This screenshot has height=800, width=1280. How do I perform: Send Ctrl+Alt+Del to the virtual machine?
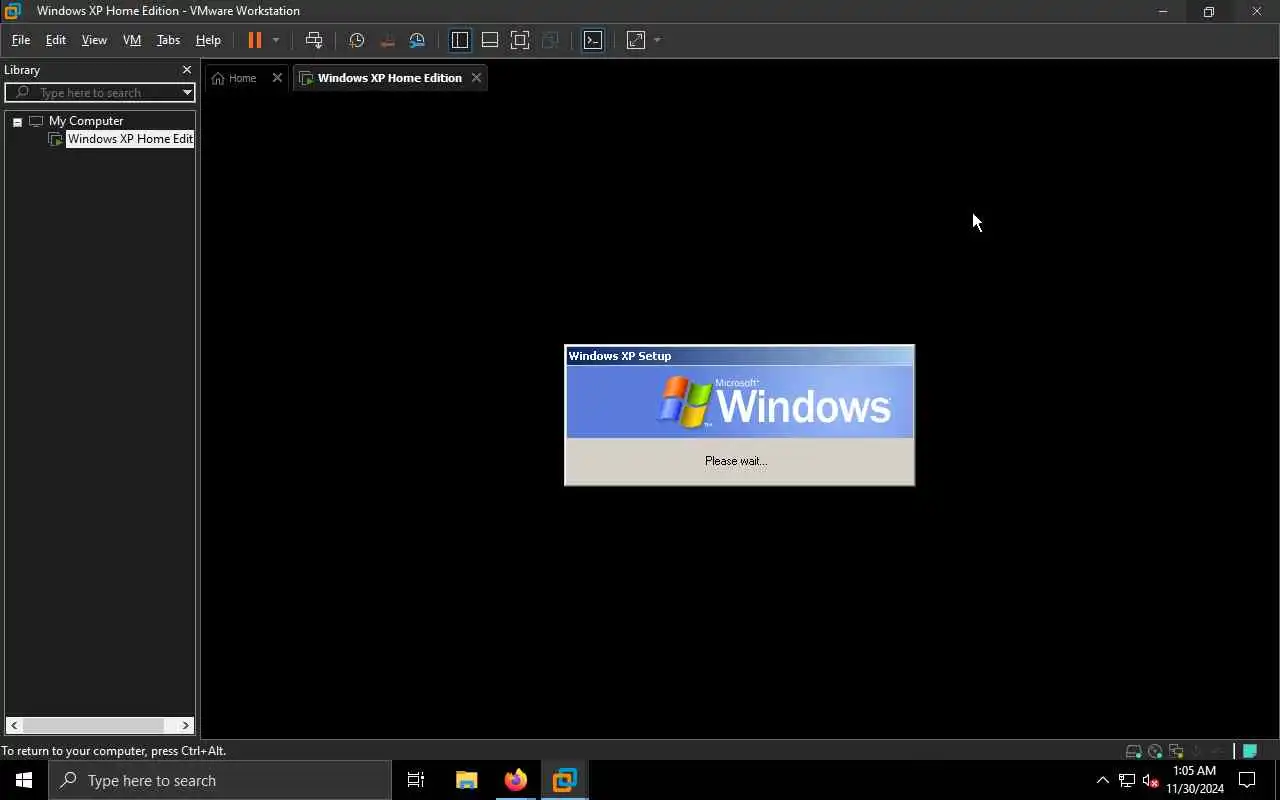[314, 40]
